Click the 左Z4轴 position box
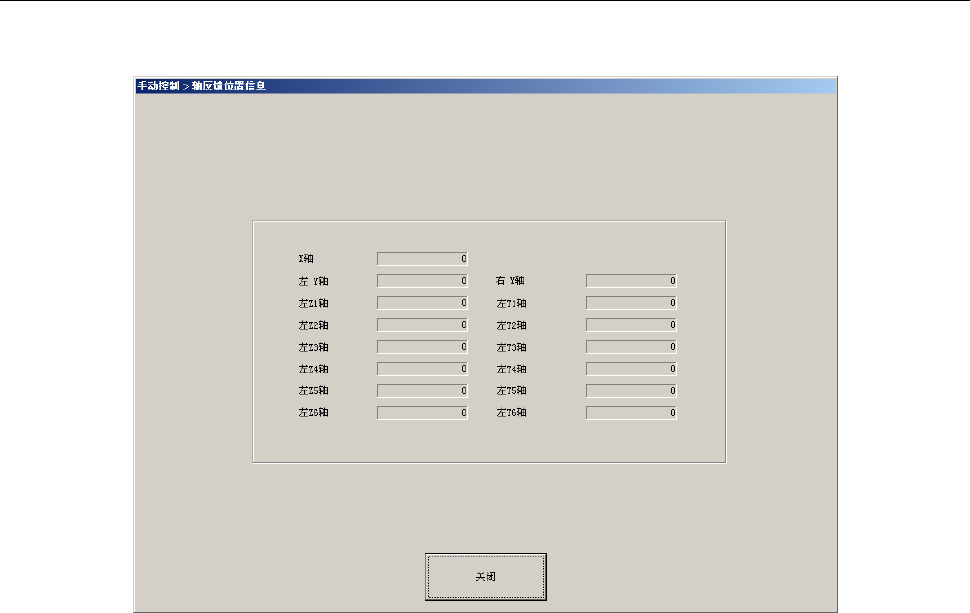970x613 pixels. [423, 369]
